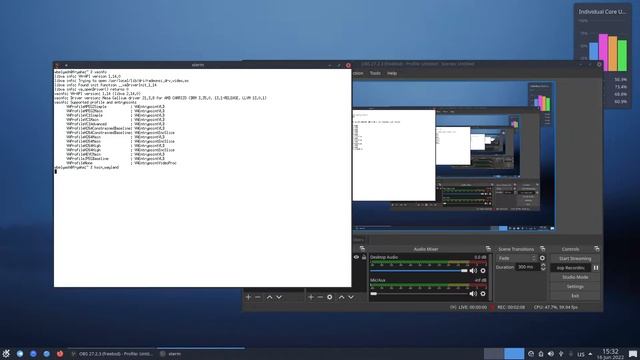Move source up with the Sources up arrow
The height and width of the screenshot is (360, 640).
[x=342, y=297]
